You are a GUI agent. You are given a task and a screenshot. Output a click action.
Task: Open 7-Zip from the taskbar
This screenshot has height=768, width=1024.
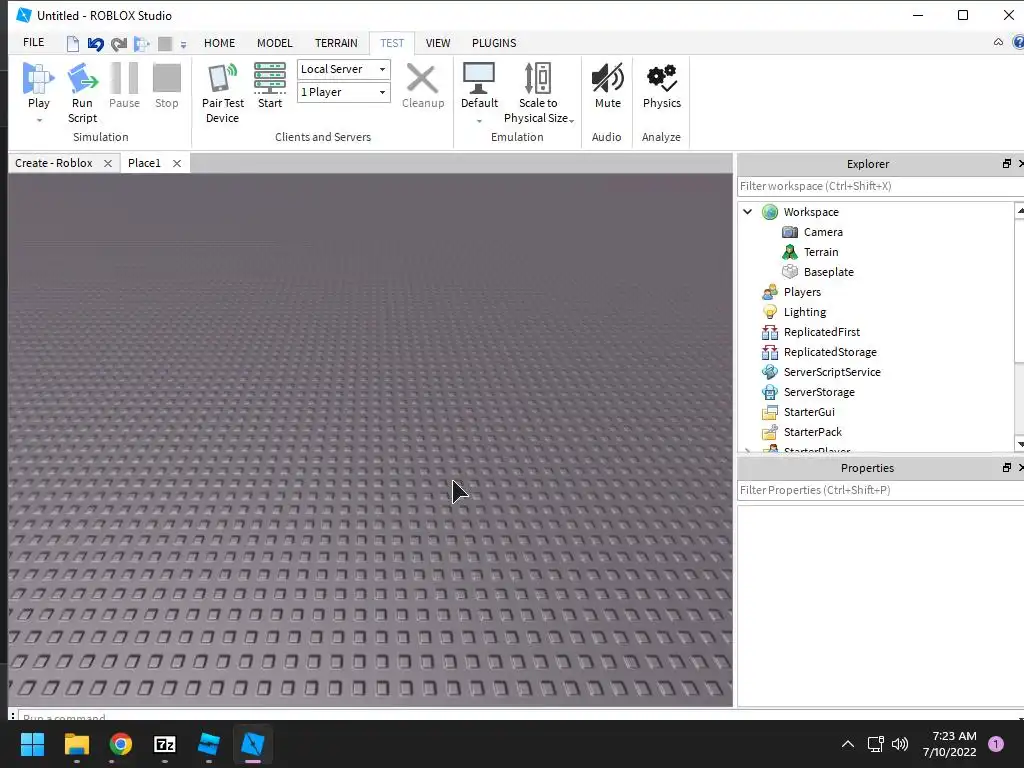165,744
